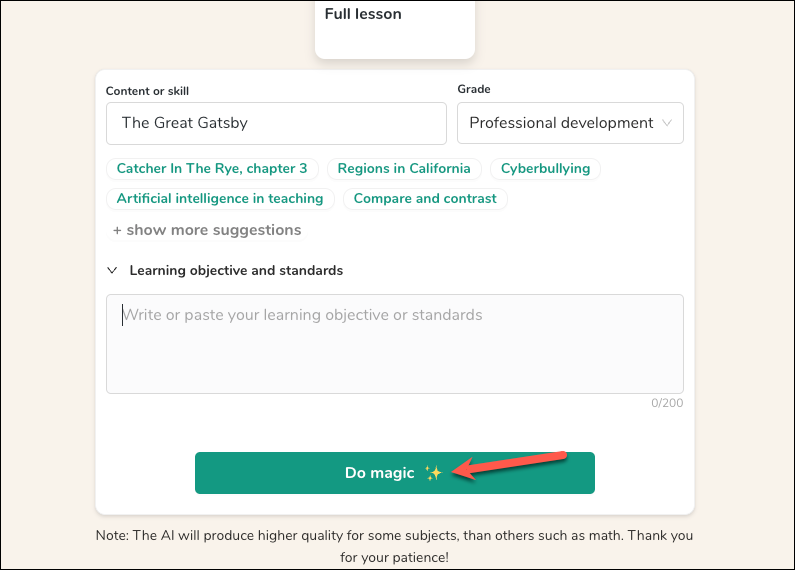The height and width of the screenshot is (570, 795).
Task: Click the sparkles icon on Do magic
Action: (x=433, y=473)
